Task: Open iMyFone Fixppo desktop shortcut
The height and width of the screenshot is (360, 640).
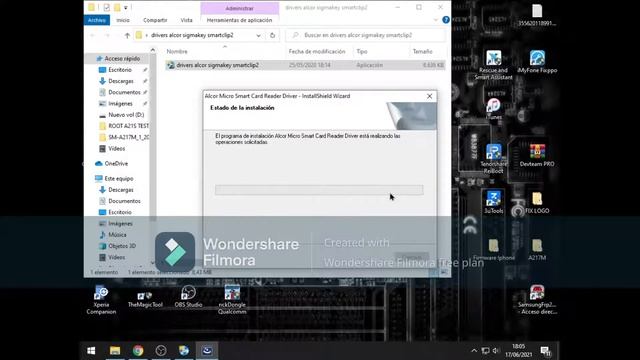Action: (537, 62)
